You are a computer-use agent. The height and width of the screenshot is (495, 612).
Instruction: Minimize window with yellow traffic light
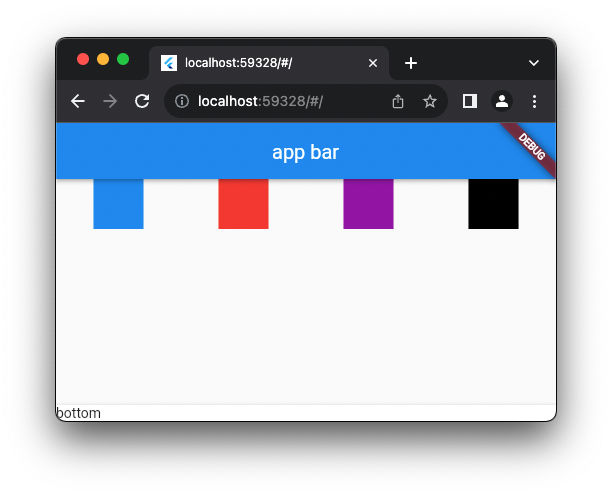(103, 59)
